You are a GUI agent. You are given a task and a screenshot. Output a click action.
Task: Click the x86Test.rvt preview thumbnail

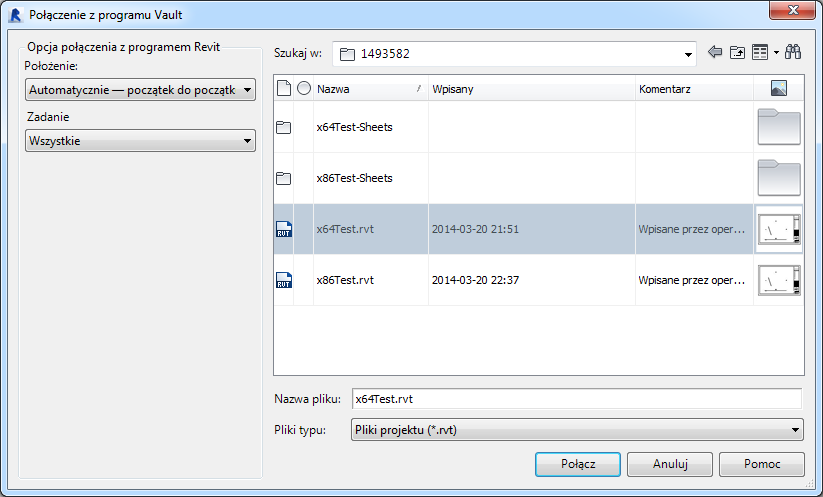coord(779,280)
